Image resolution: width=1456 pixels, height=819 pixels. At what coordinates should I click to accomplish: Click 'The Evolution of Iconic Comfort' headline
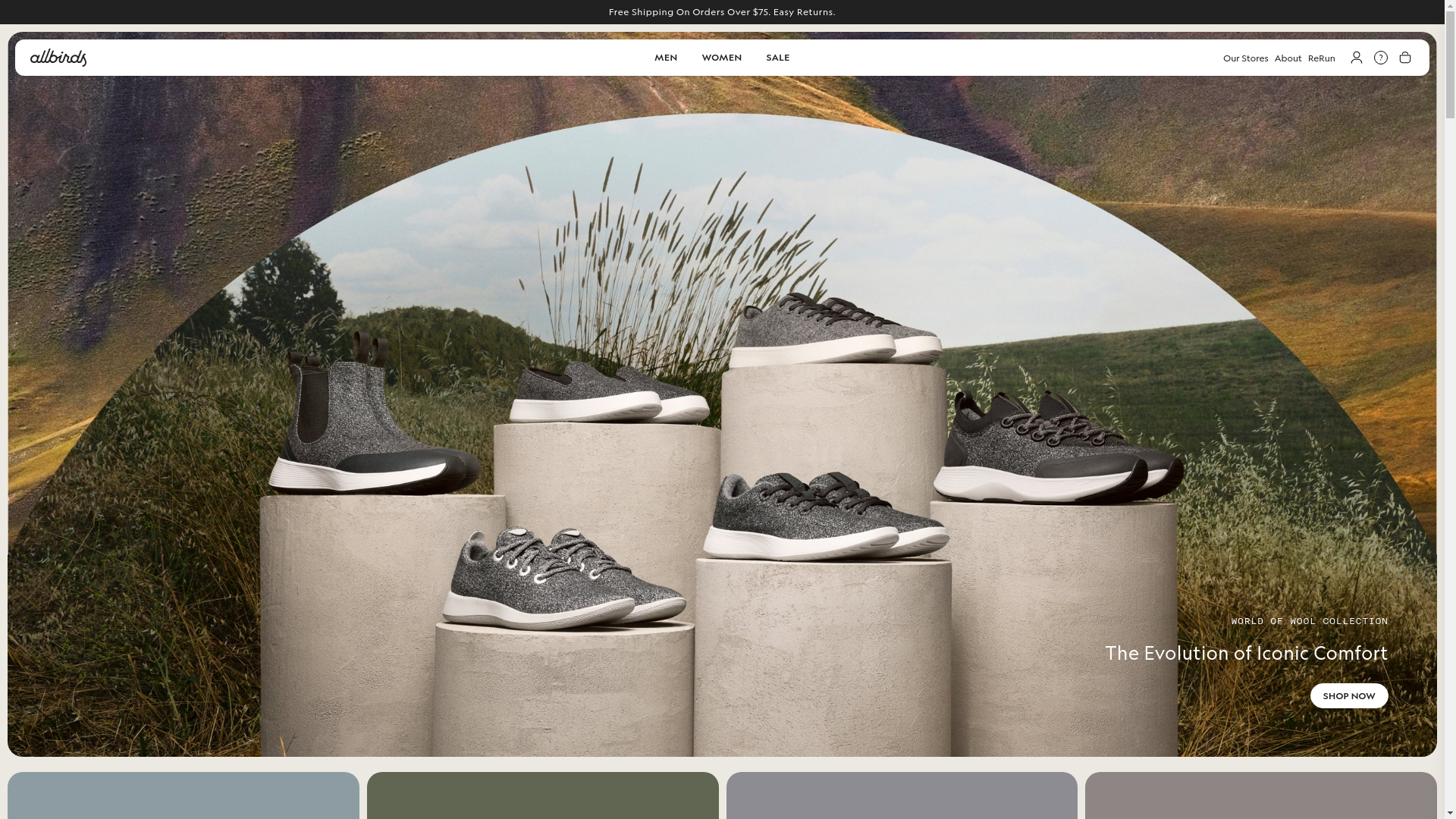click(x=1246, y=653)
